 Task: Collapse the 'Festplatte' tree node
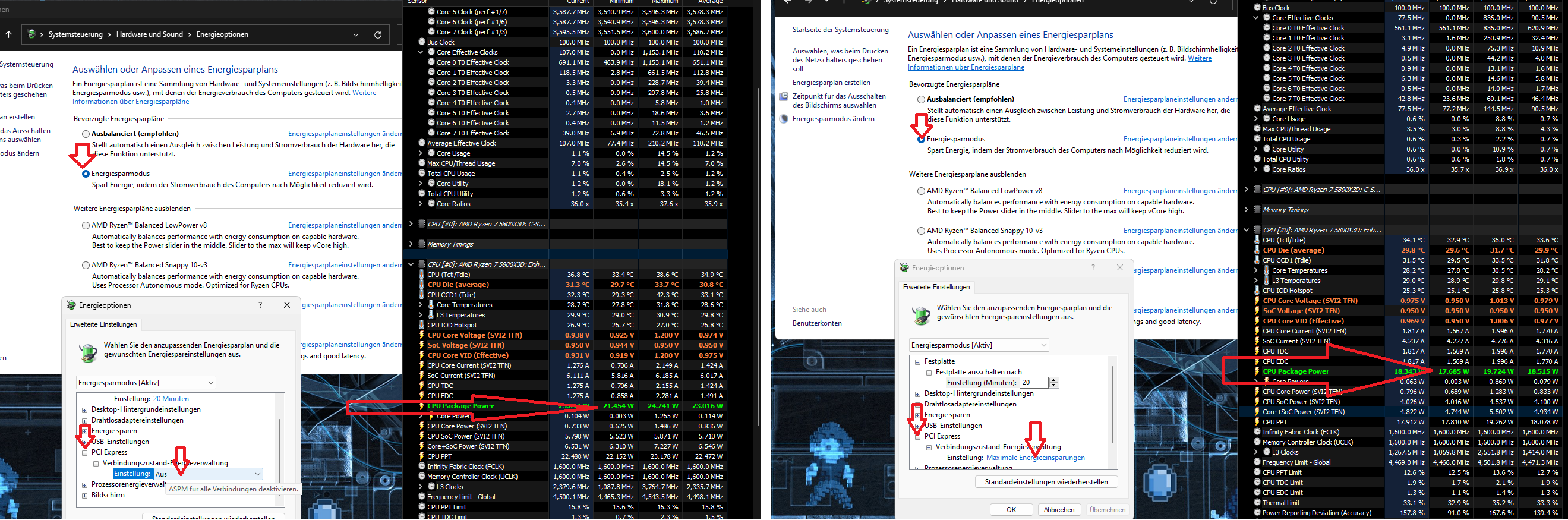(x=917, y=363)
